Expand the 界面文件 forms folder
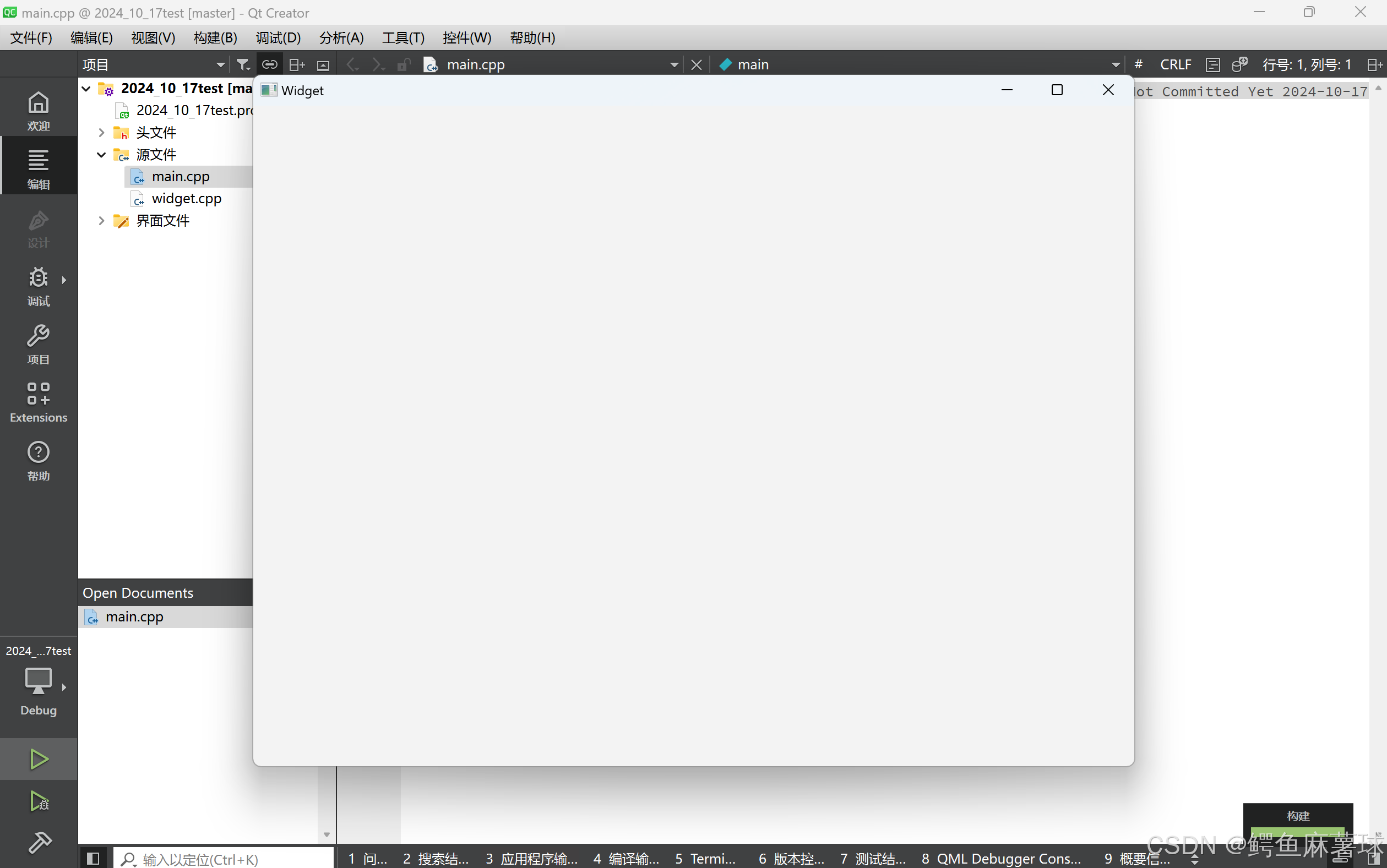This screenshot has width=1387, height=868. pyautogui.click(x=101, y=221)
